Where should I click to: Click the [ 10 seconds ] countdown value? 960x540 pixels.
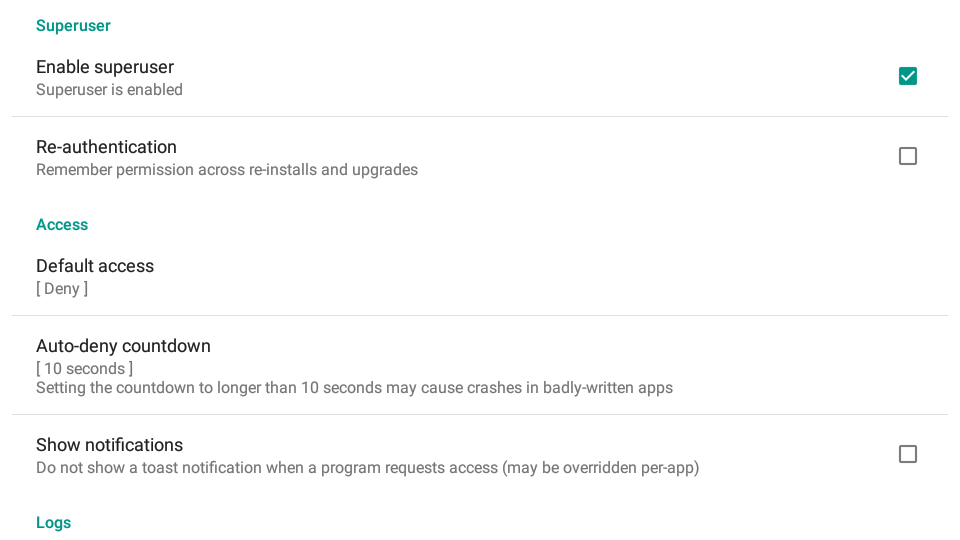(84, 369)
